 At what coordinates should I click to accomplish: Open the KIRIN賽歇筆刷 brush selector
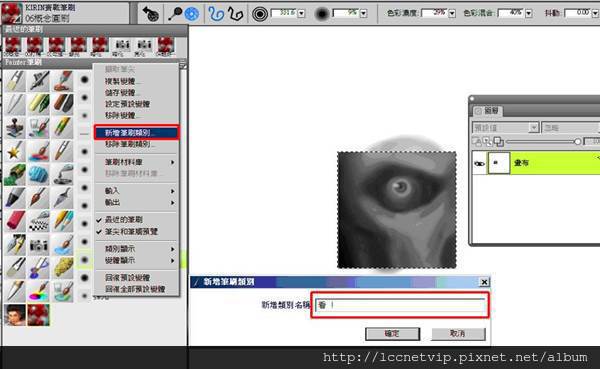click(65, 13)
